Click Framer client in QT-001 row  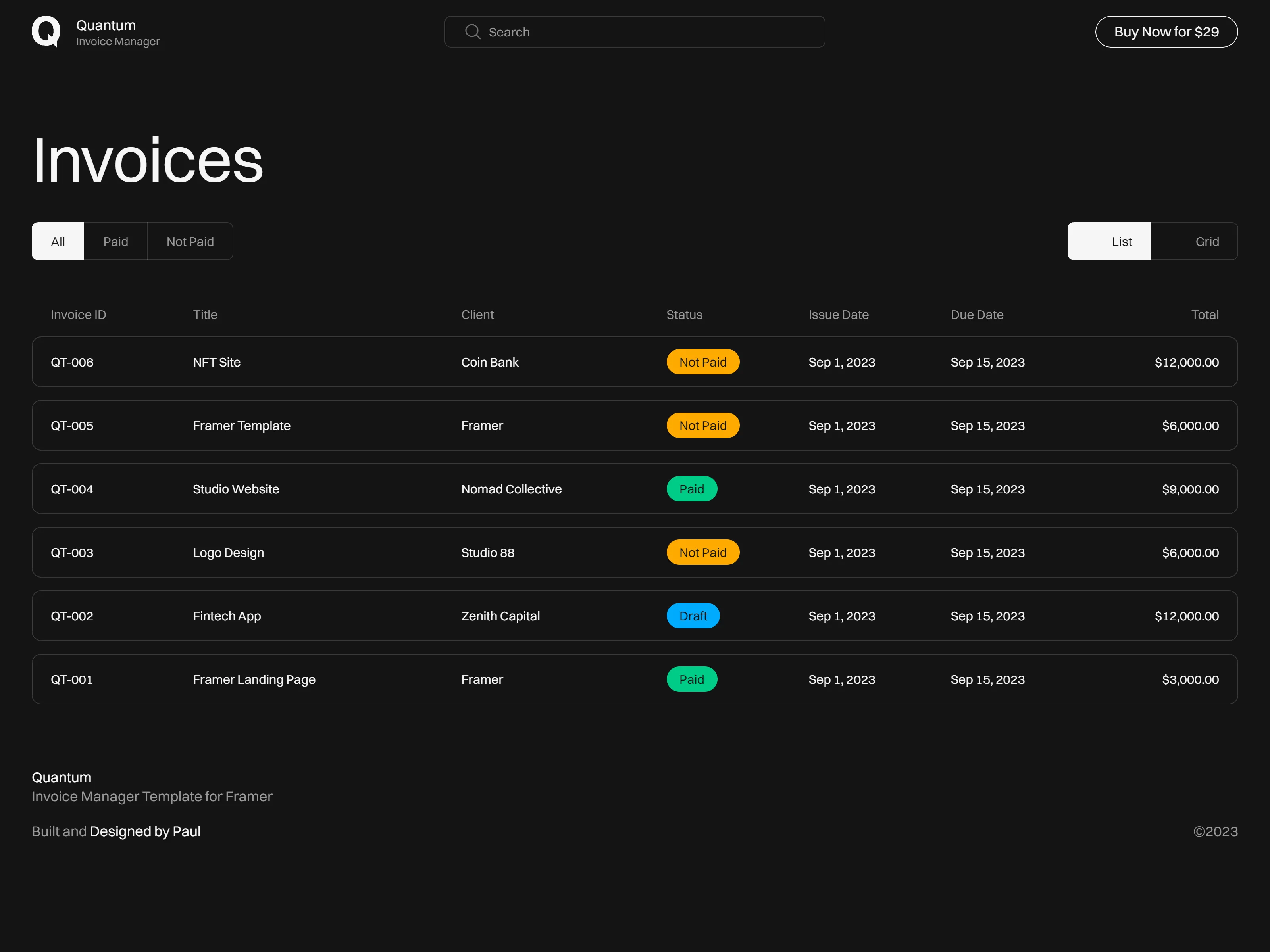point(482,679)
